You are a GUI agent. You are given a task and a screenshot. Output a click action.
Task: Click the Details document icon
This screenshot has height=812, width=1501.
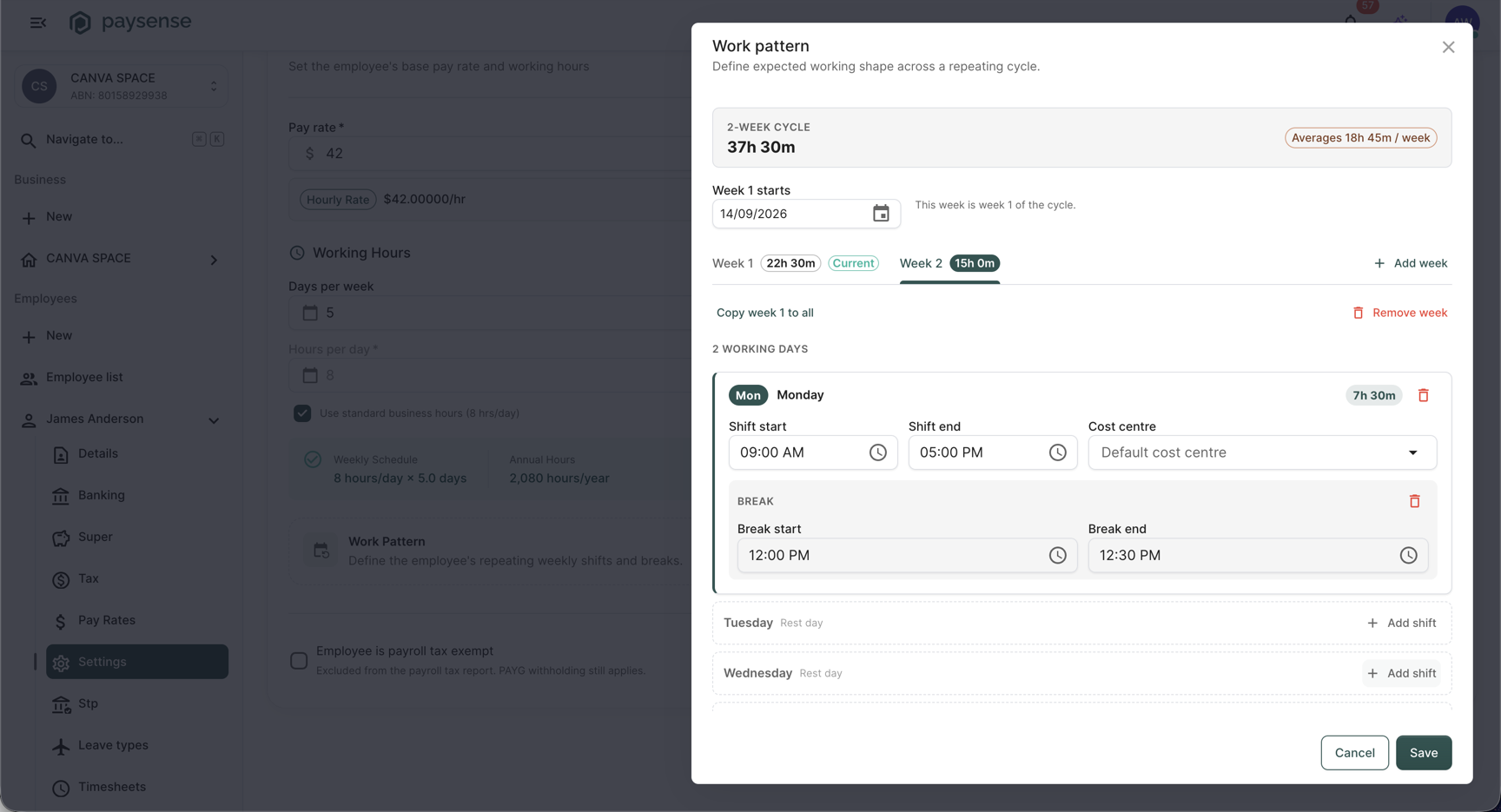61,454
